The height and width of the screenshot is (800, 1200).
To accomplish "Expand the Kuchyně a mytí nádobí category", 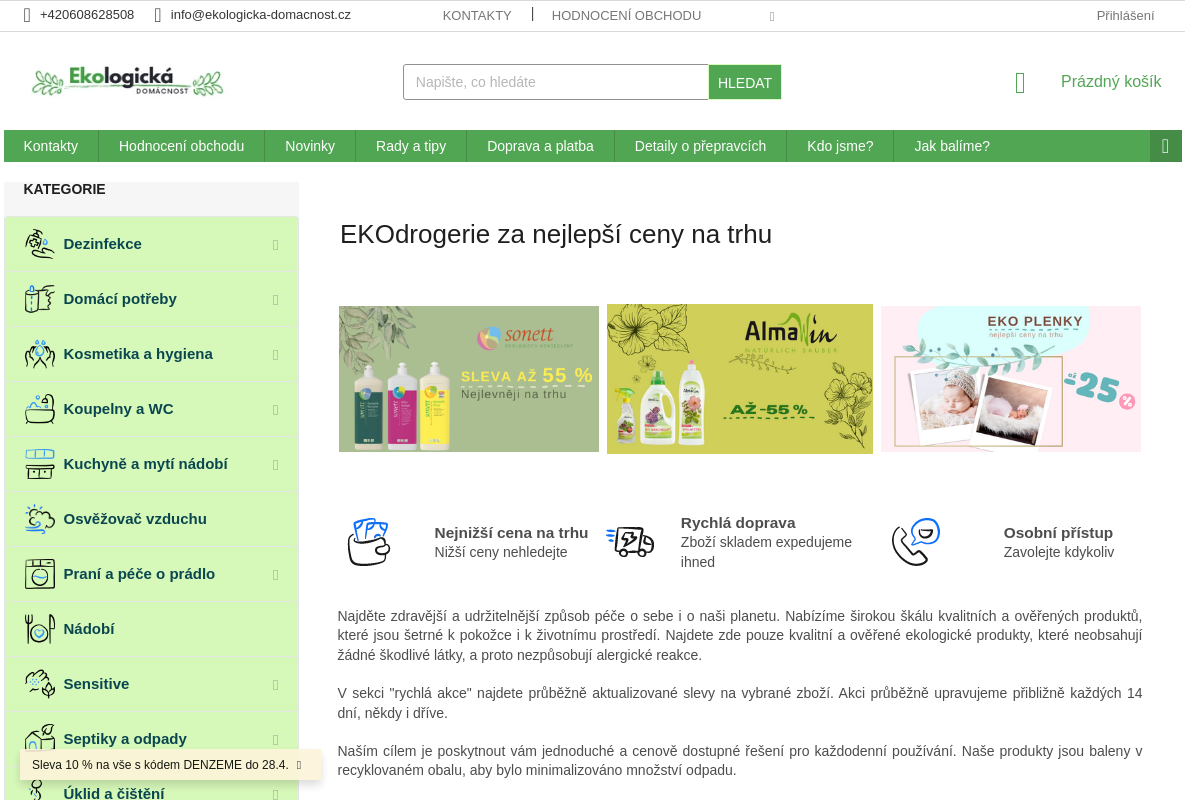I will coord(276,465).
